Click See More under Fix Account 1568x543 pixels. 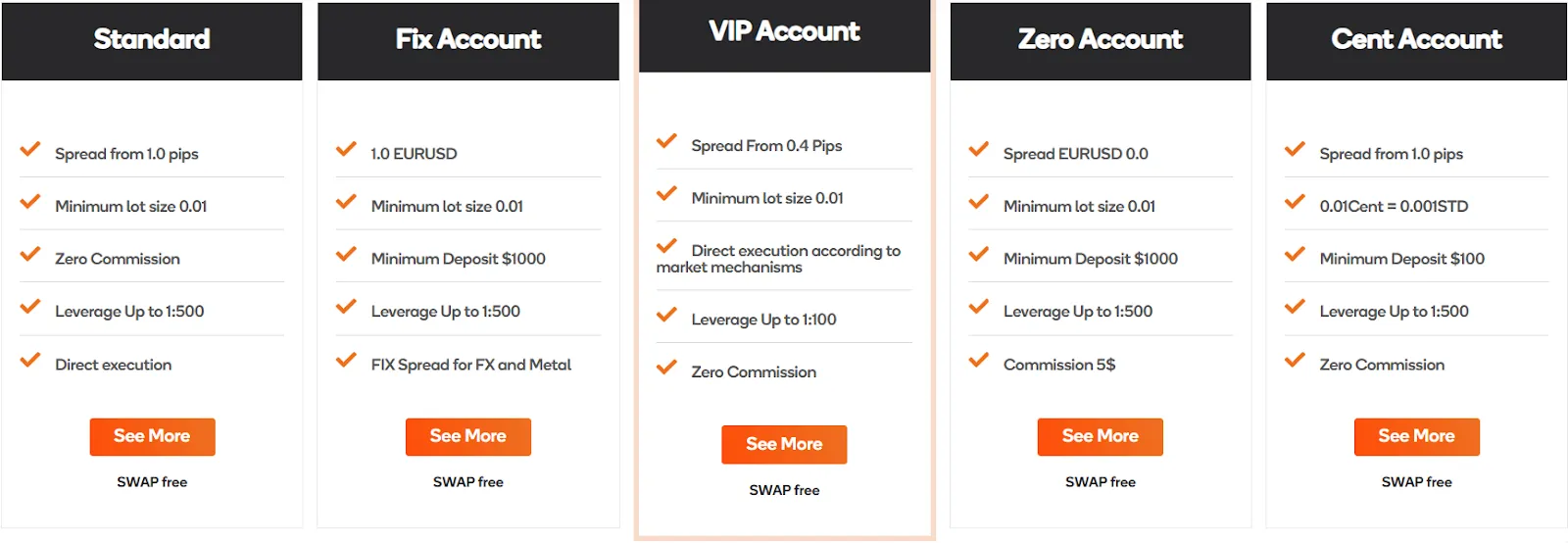pos(468,436)
